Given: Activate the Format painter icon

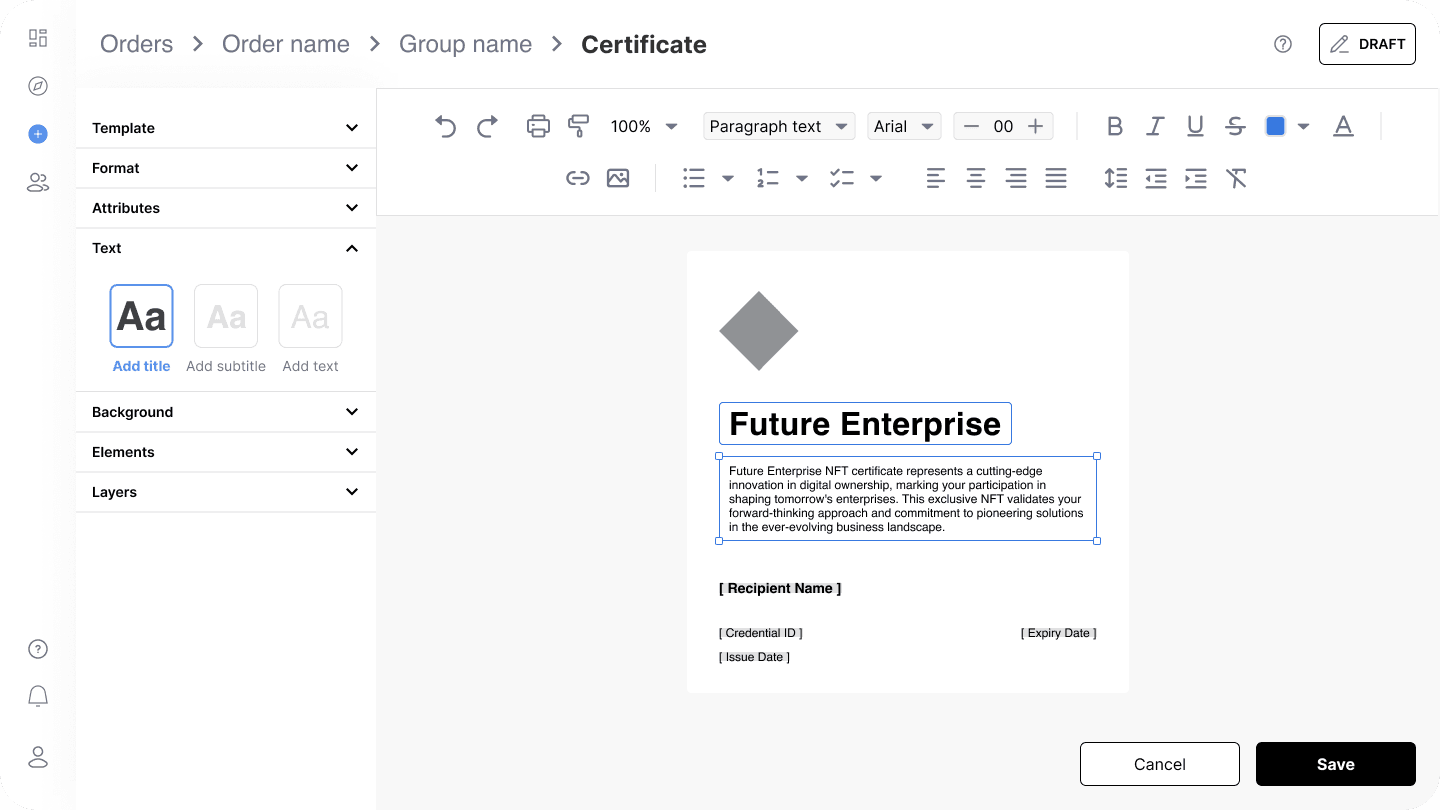Looking at the screenshot, I should click(x=578, y=126).
